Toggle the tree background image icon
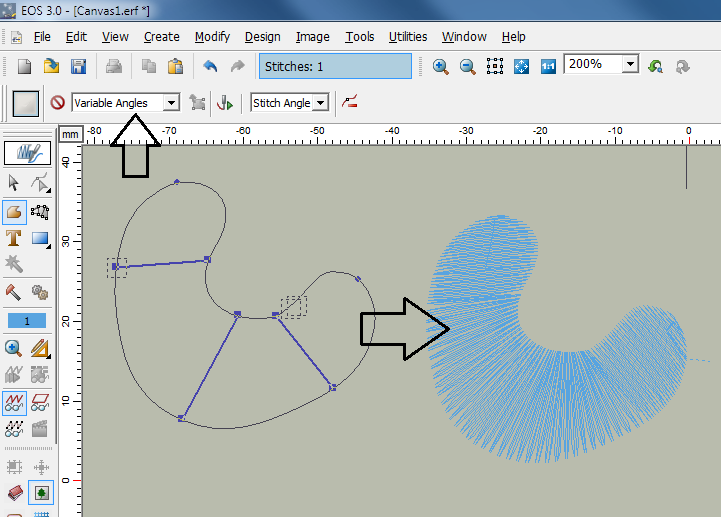 point(41,493)
